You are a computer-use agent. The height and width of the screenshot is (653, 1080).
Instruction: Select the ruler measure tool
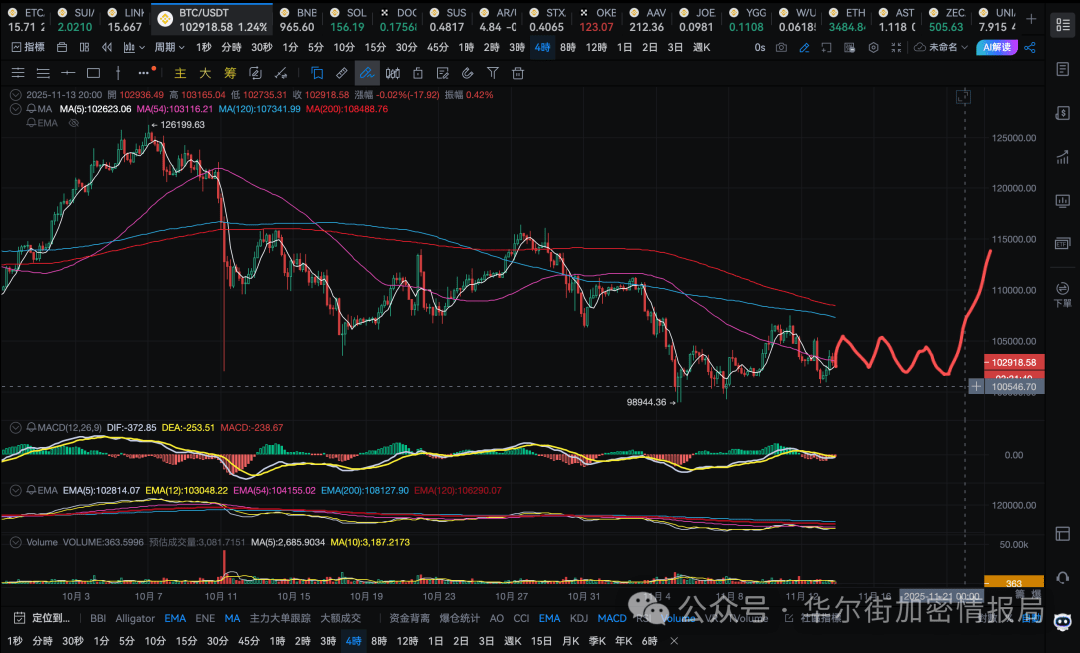(x=342, y=73)
